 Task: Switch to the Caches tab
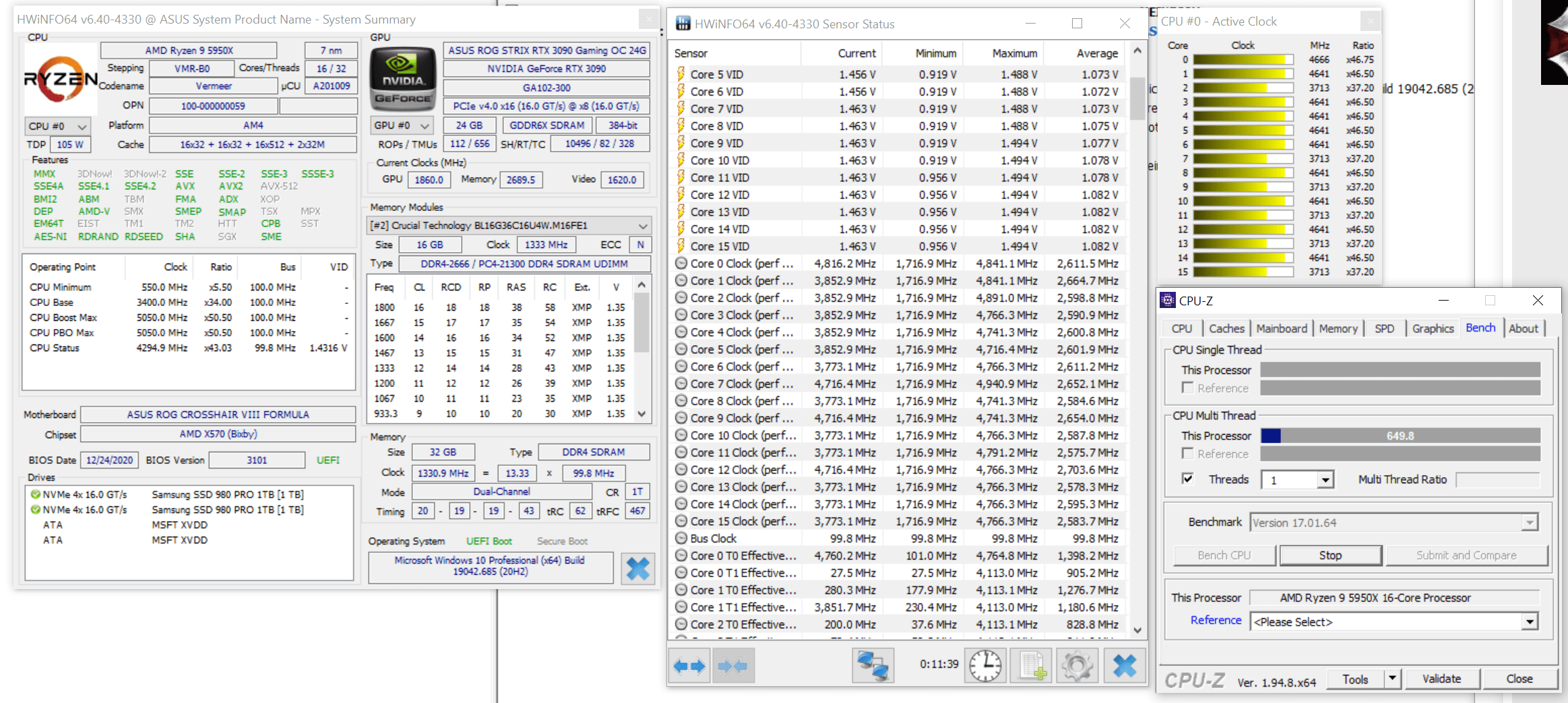1226,328
